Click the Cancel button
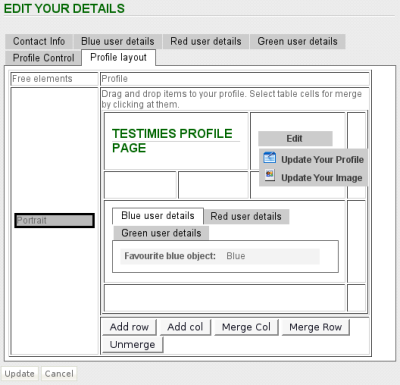The width and height of the screenshot is (400, 385). (59, 374)
